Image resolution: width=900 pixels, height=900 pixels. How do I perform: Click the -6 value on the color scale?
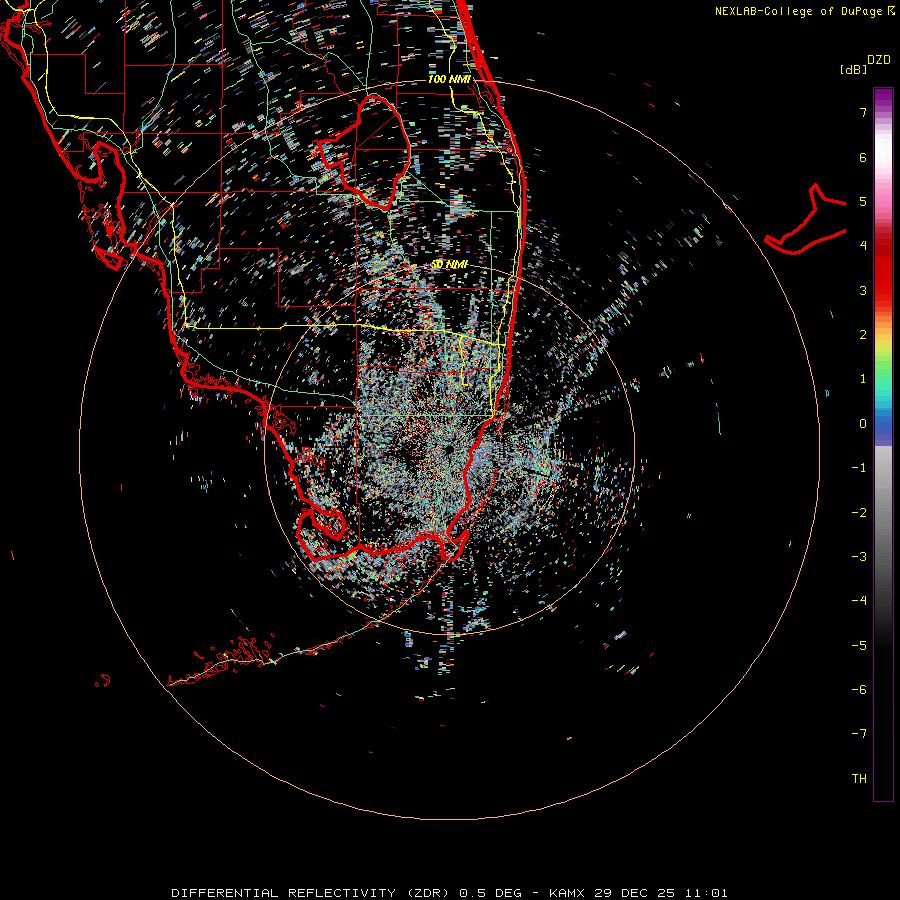click(x=859, y=690)
